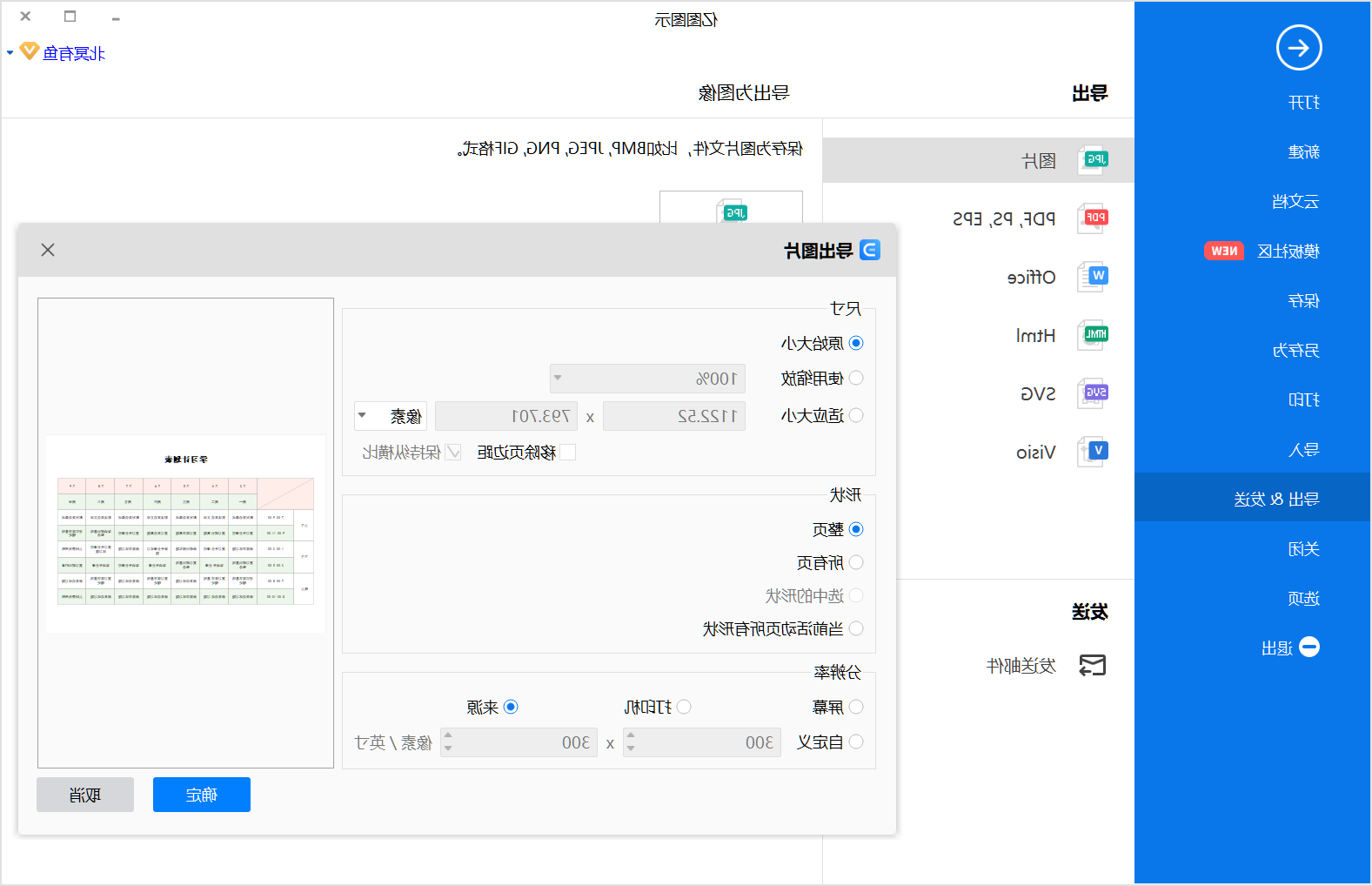The width and height of the screenshot is (1372, 886).
Task: Select the 自定义 resolution radio button
Action: point(856,742)
